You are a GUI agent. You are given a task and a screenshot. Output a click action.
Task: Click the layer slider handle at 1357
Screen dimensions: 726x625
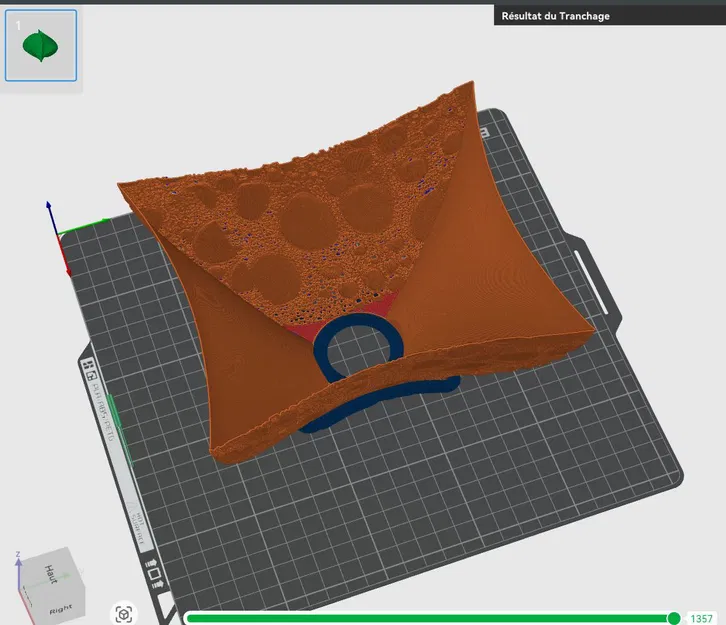pyautogui.click(x=674, y=618)
